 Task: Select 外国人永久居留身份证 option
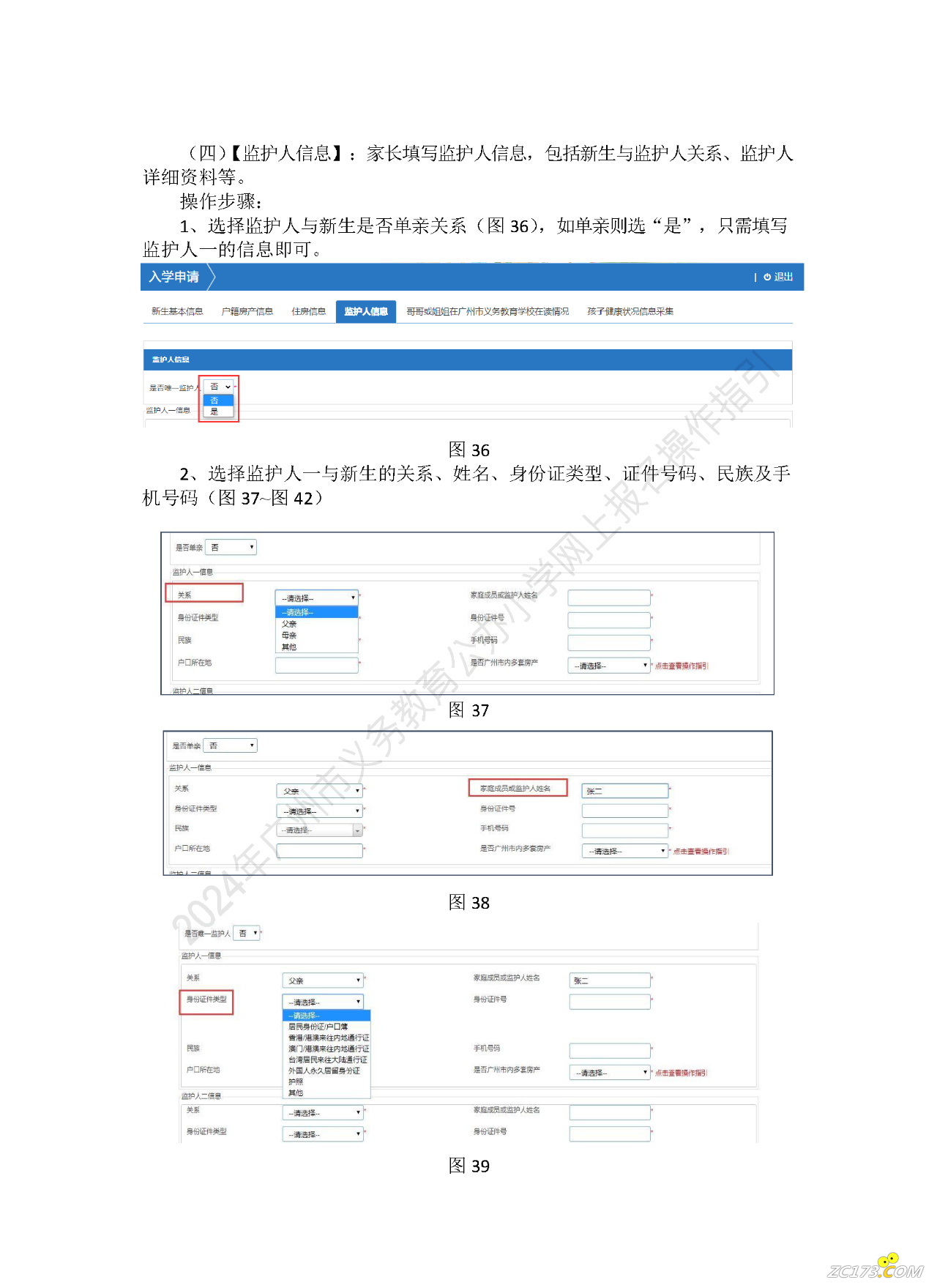click(326, 1071)
